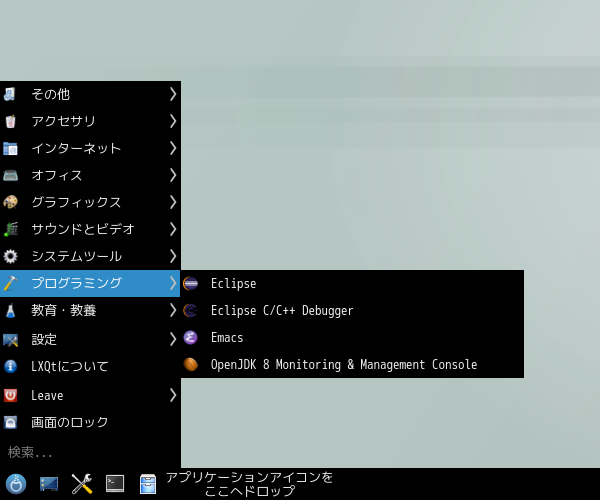Screen dimensions: 600x500
Task: Click the インターネット category icon
Action: [x=10, y=148]
